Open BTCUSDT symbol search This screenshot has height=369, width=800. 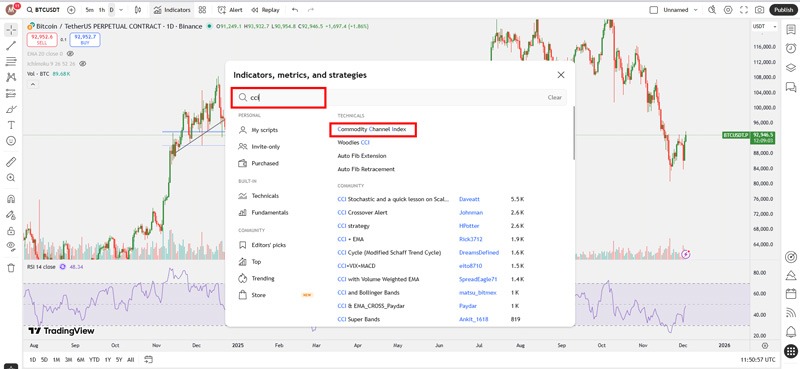pos(44,10)
